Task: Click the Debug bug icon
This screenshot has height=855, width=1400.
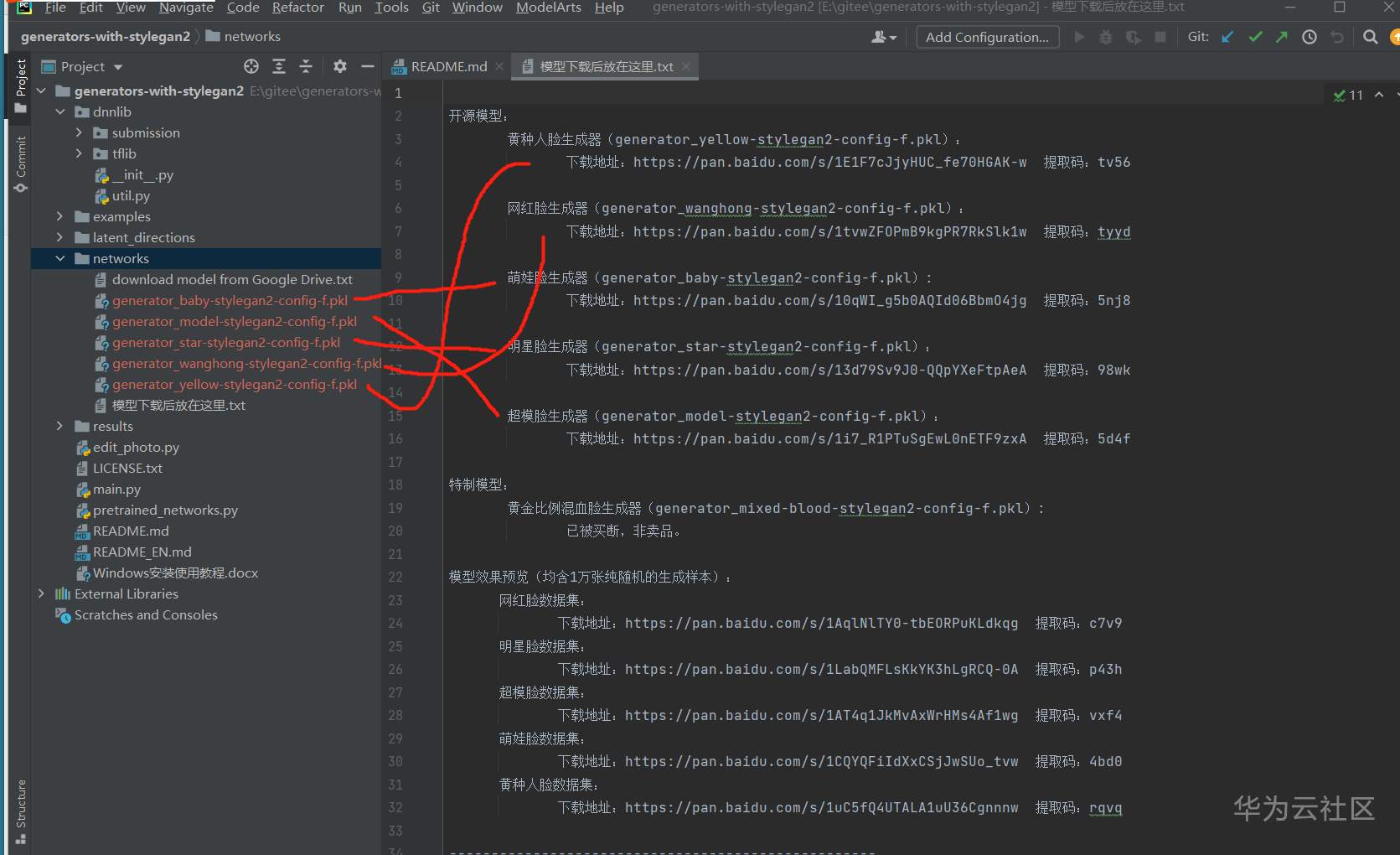Action: (1106, 37)
